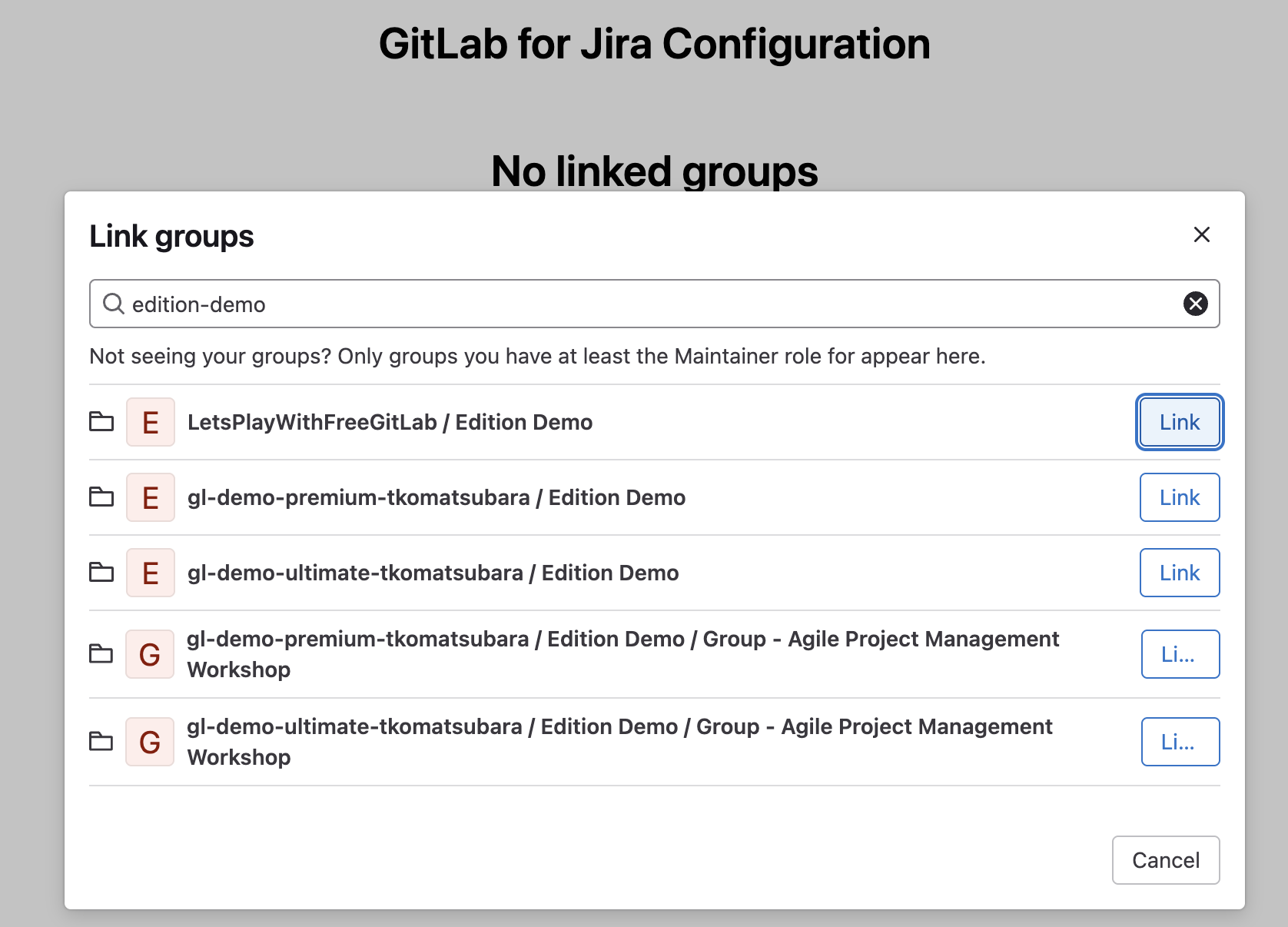Cancel the Link groups dialog

(1166, 860)
